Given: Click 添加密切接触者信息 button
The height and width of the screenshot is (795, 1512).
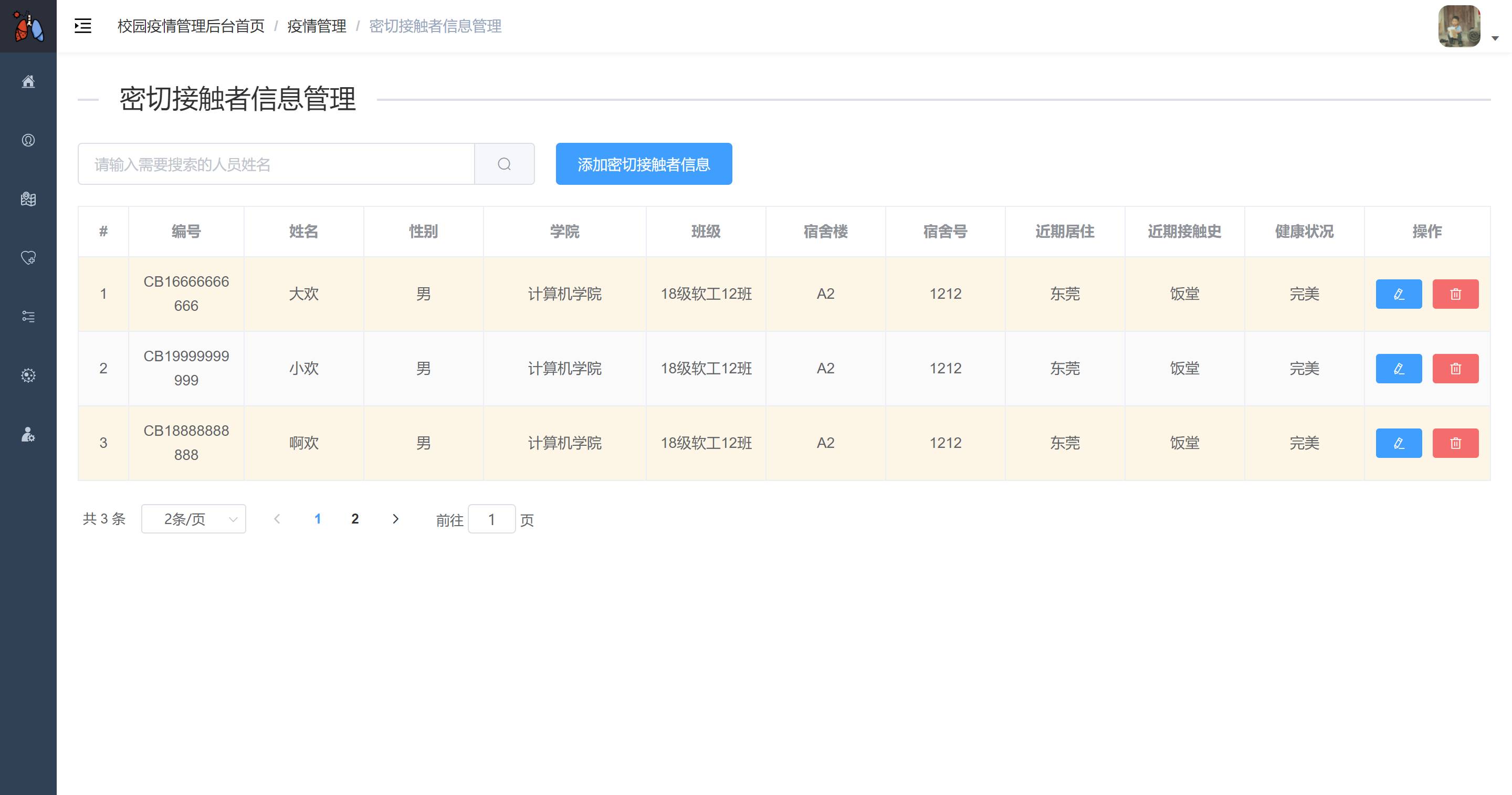Looking at the screenshot, I should [x=643, y=164].
